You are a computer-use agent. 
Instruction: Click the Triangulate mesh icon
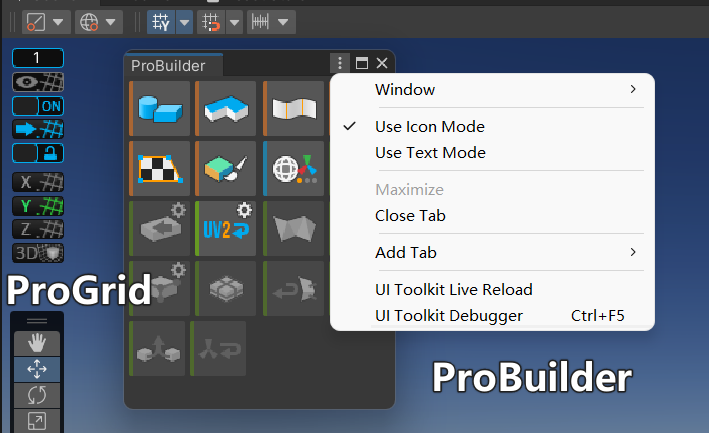293,229
